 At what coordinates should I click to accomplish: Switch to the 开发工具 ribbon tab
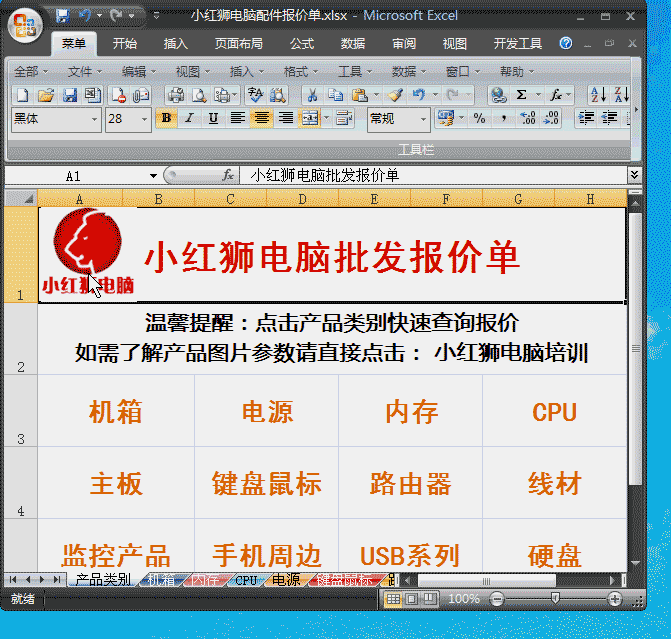tap(518, 43)
